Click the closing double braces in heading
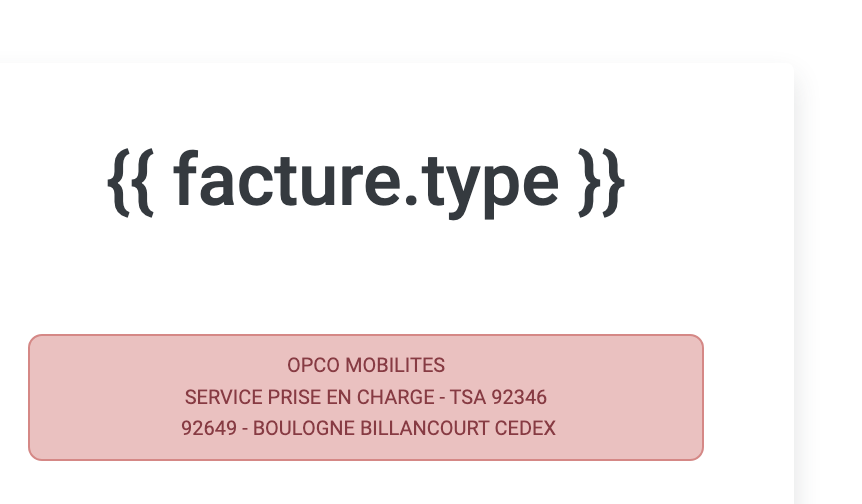 tap(601, 182)
